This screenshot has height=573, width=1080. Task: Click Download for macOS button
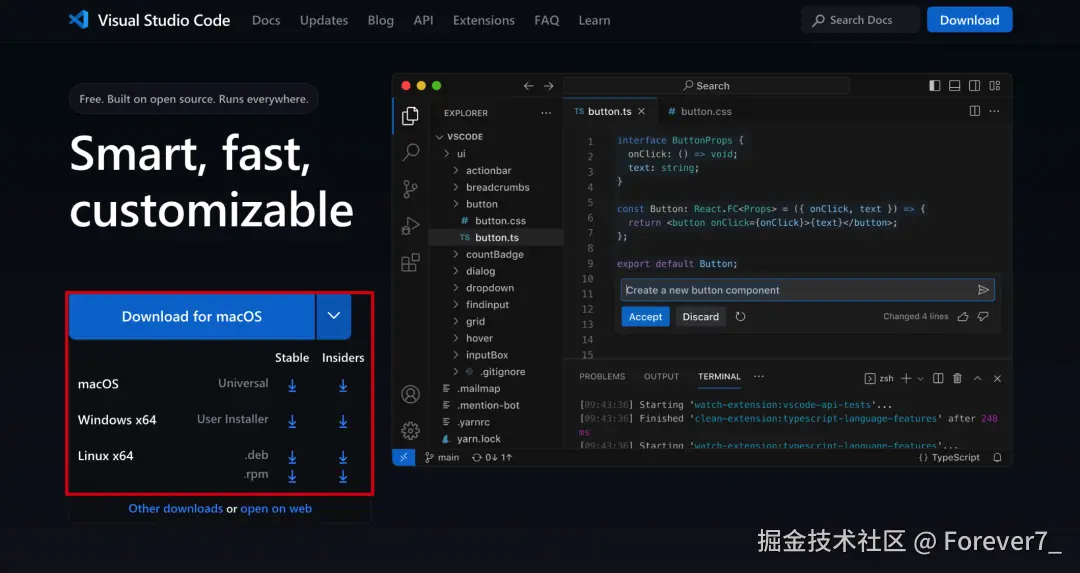191,316
